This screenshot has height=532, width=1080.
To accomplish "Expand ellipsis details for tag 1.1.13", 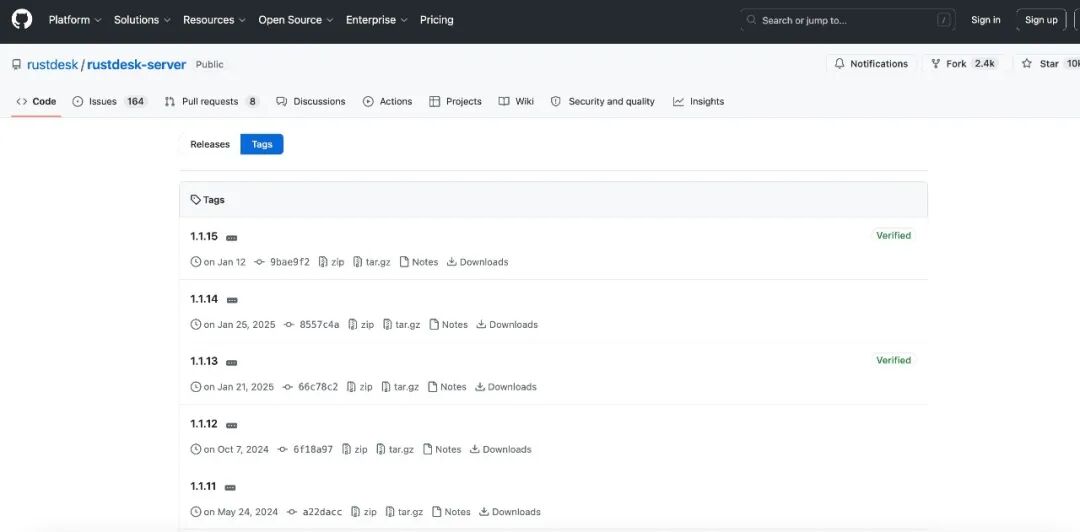I will pyautogui.click(x=232, y=362).
